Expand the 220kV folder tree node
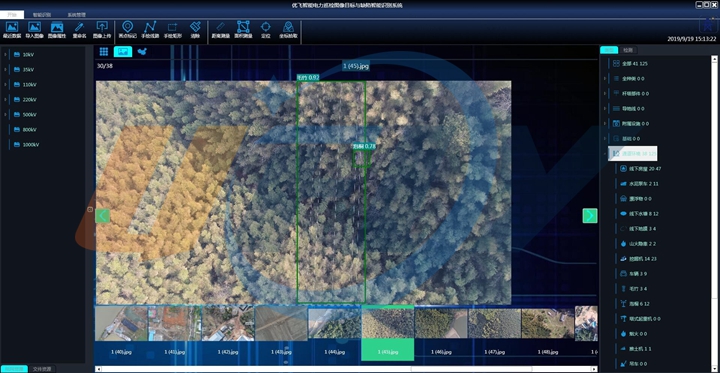The image size is (720, 373). 5,99
